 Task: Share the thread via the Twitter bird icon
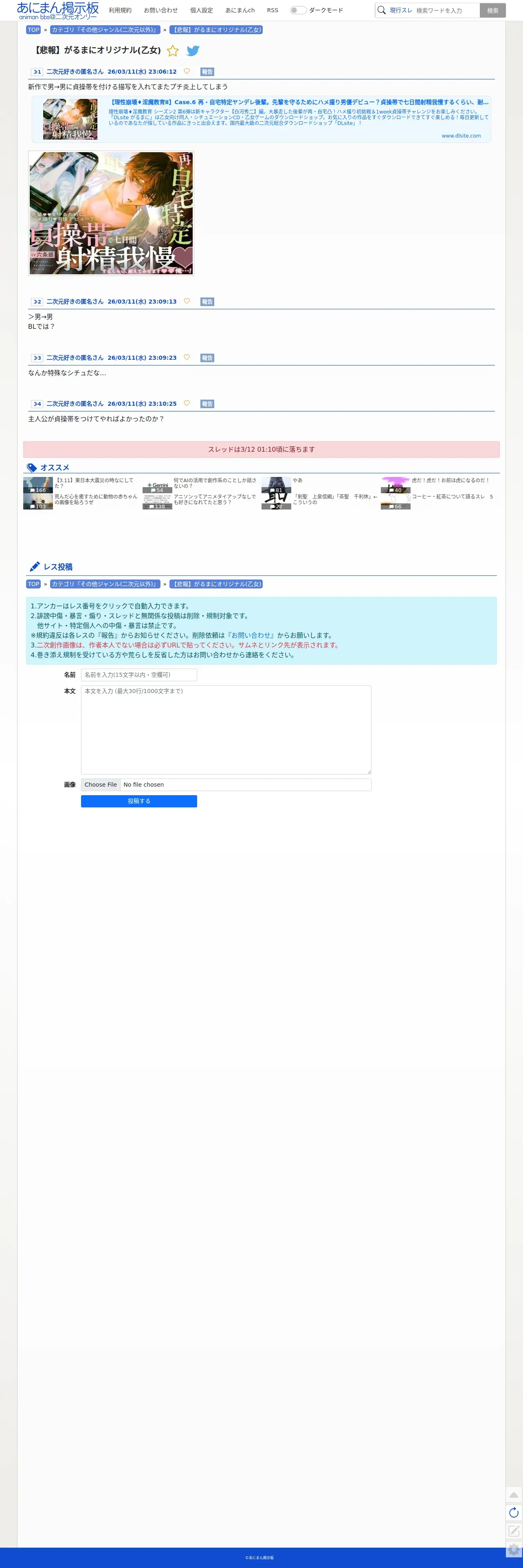click(193, 50)
